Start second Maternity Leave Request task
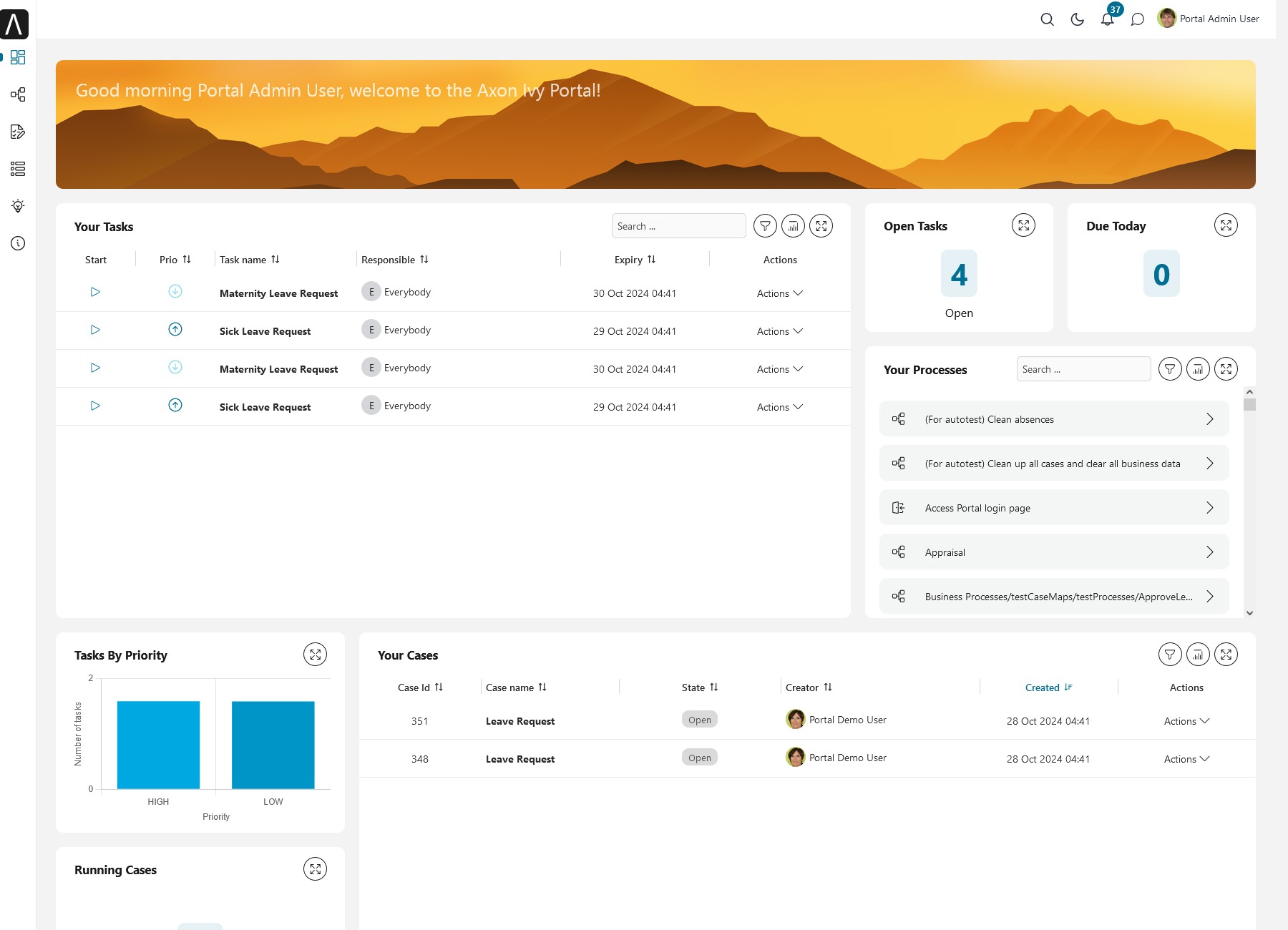This screenshot has height=930, width=1288. 95,368
